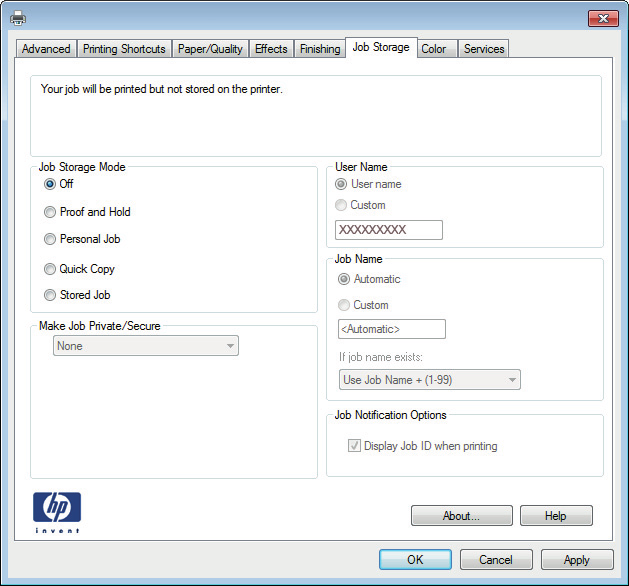629x586 pixels.
Task: Click the printer icon in title bar
Action: point(18,18)
